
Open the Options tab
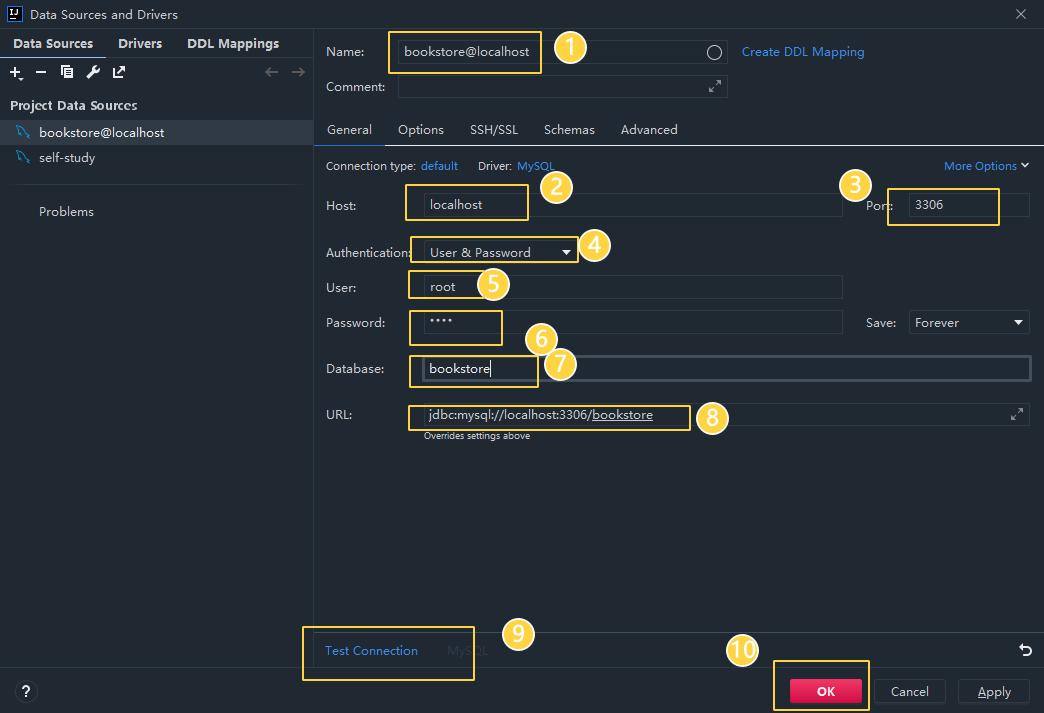[421, 130]
